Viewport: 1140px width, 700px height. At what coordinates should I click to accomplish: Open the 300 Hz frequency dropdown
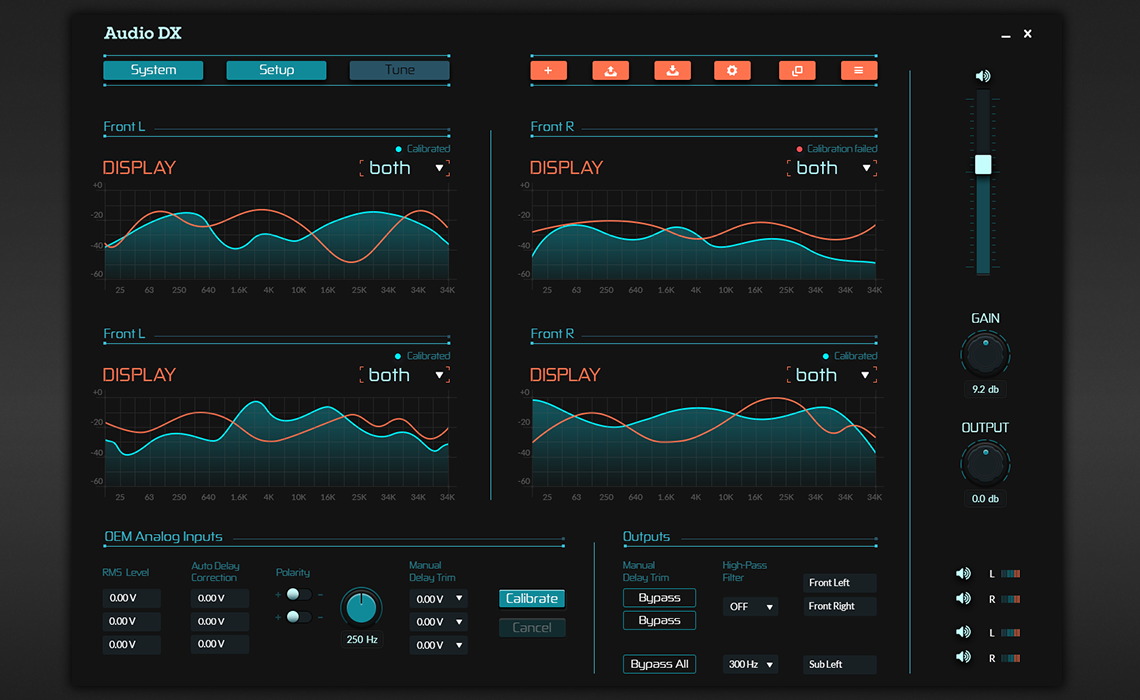[x=750, y=664]
